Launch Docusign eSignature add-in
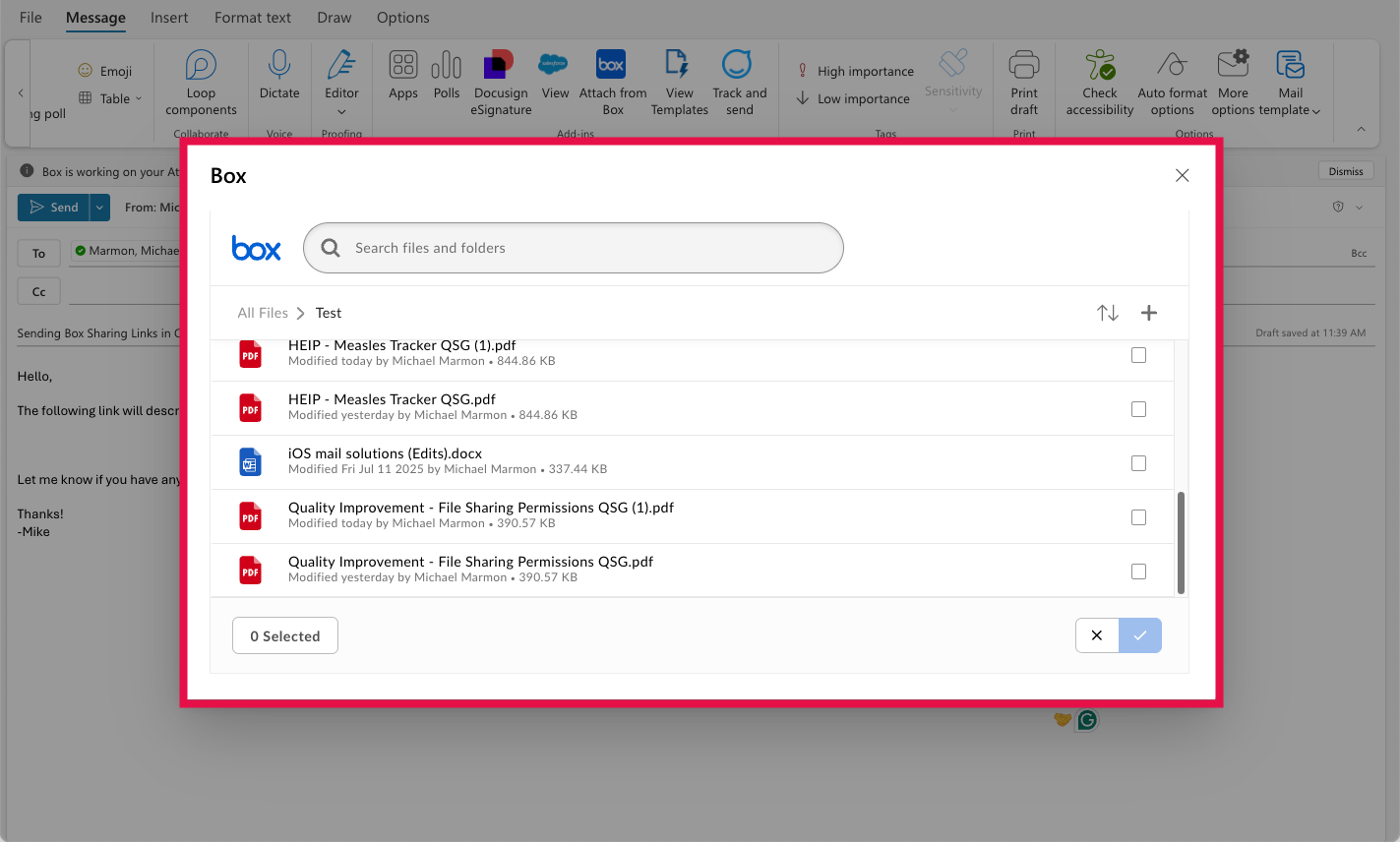 tap(501, 83)
